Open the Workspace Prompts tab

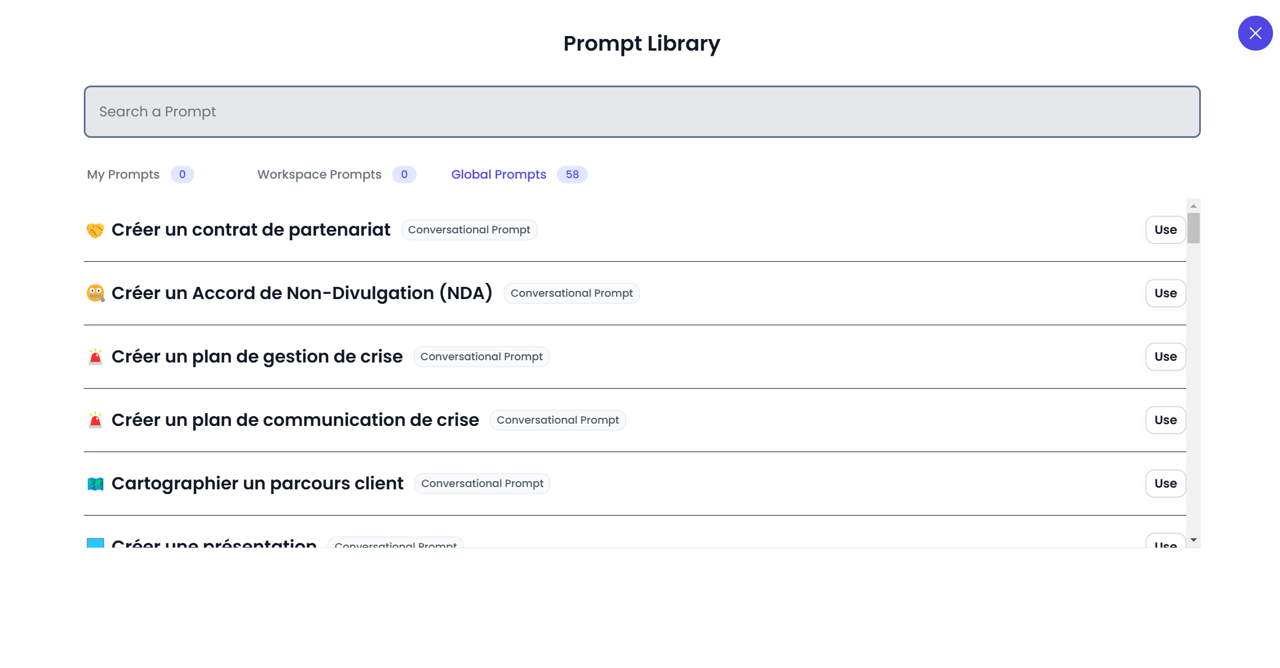point(319,174)
